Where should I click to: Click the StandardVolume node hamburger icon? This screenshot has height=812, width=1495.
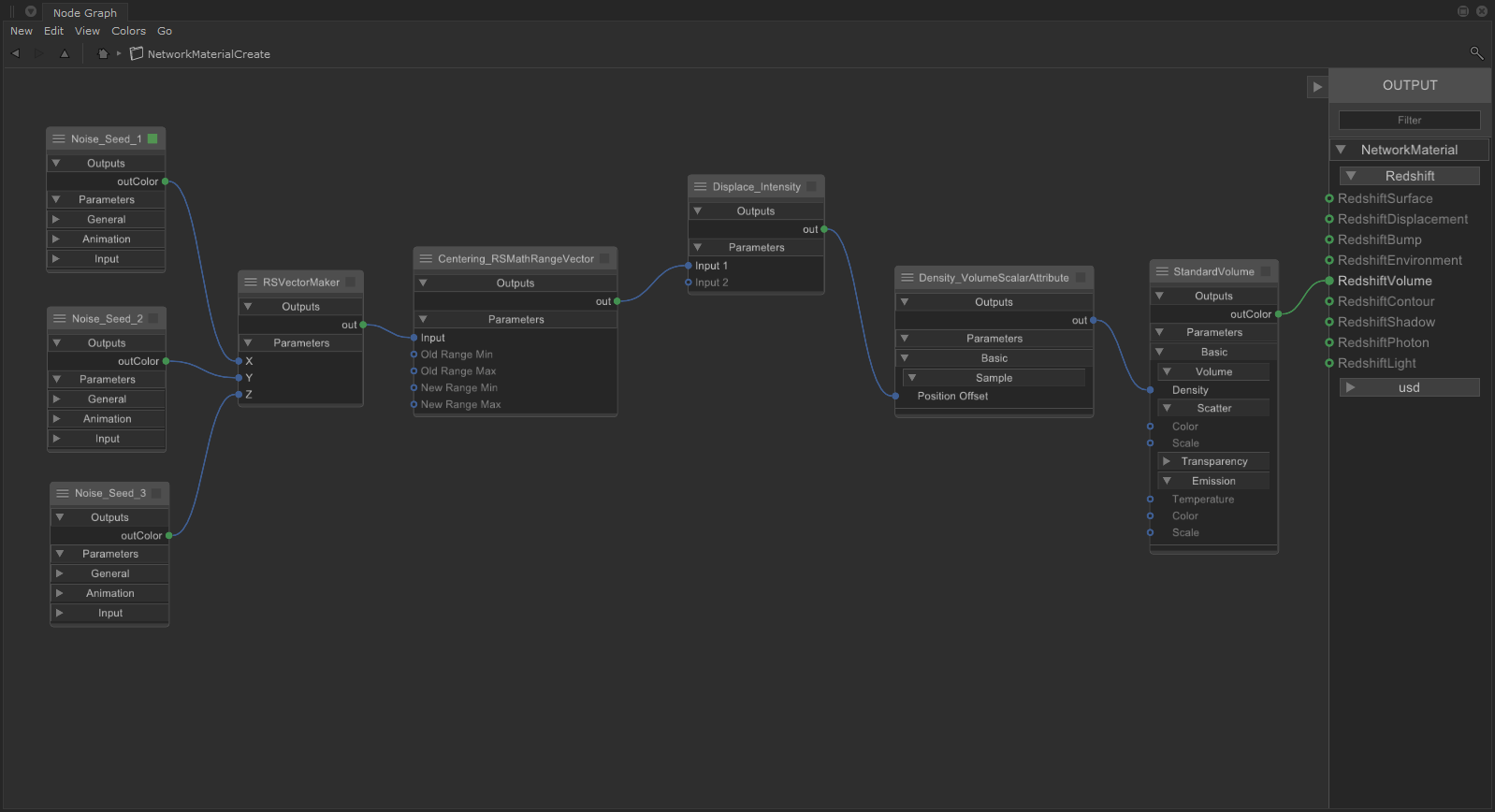(x=1162, y=271)
